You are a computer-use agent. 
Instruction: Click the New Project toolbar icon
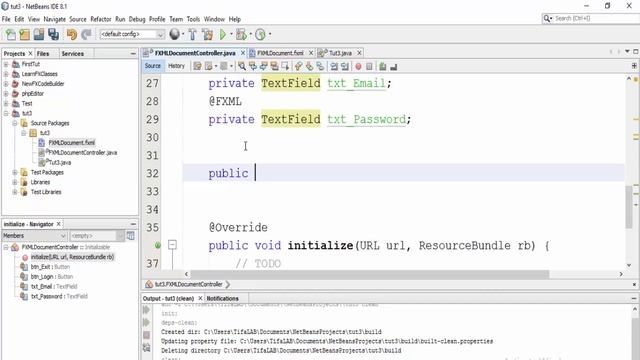[24, 34]
